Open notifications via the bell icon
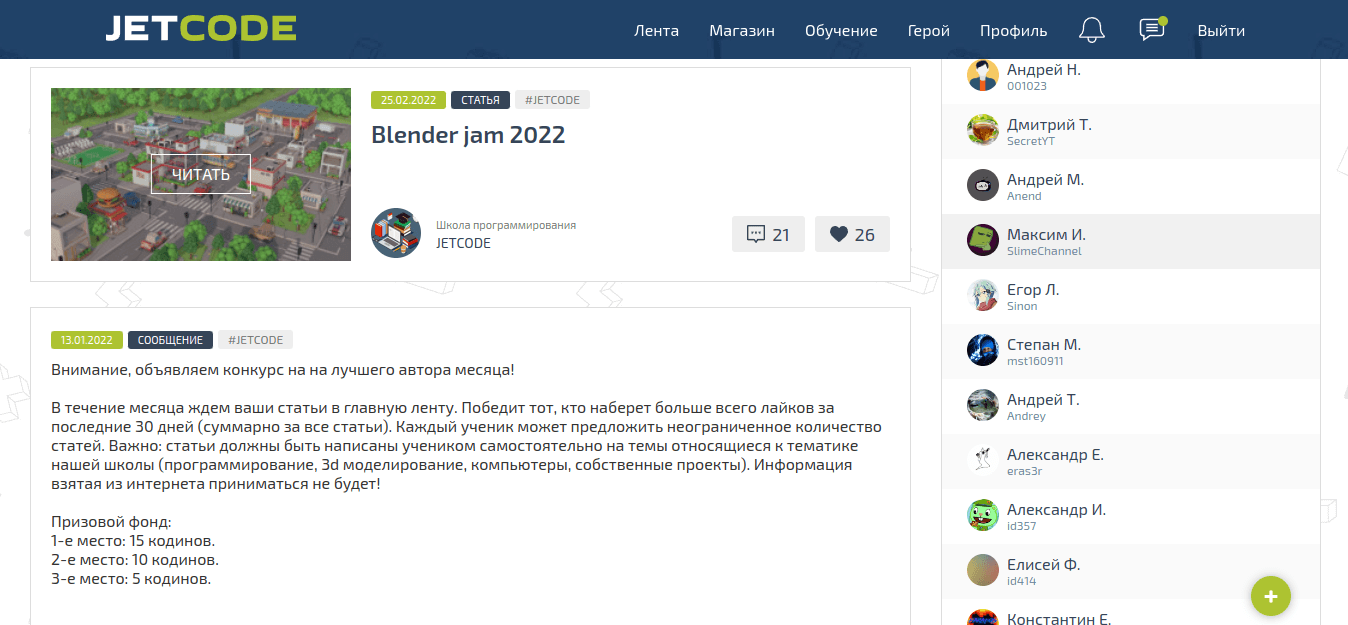Viewport: 1348px width, 625px height. (x=1091, y=30)
